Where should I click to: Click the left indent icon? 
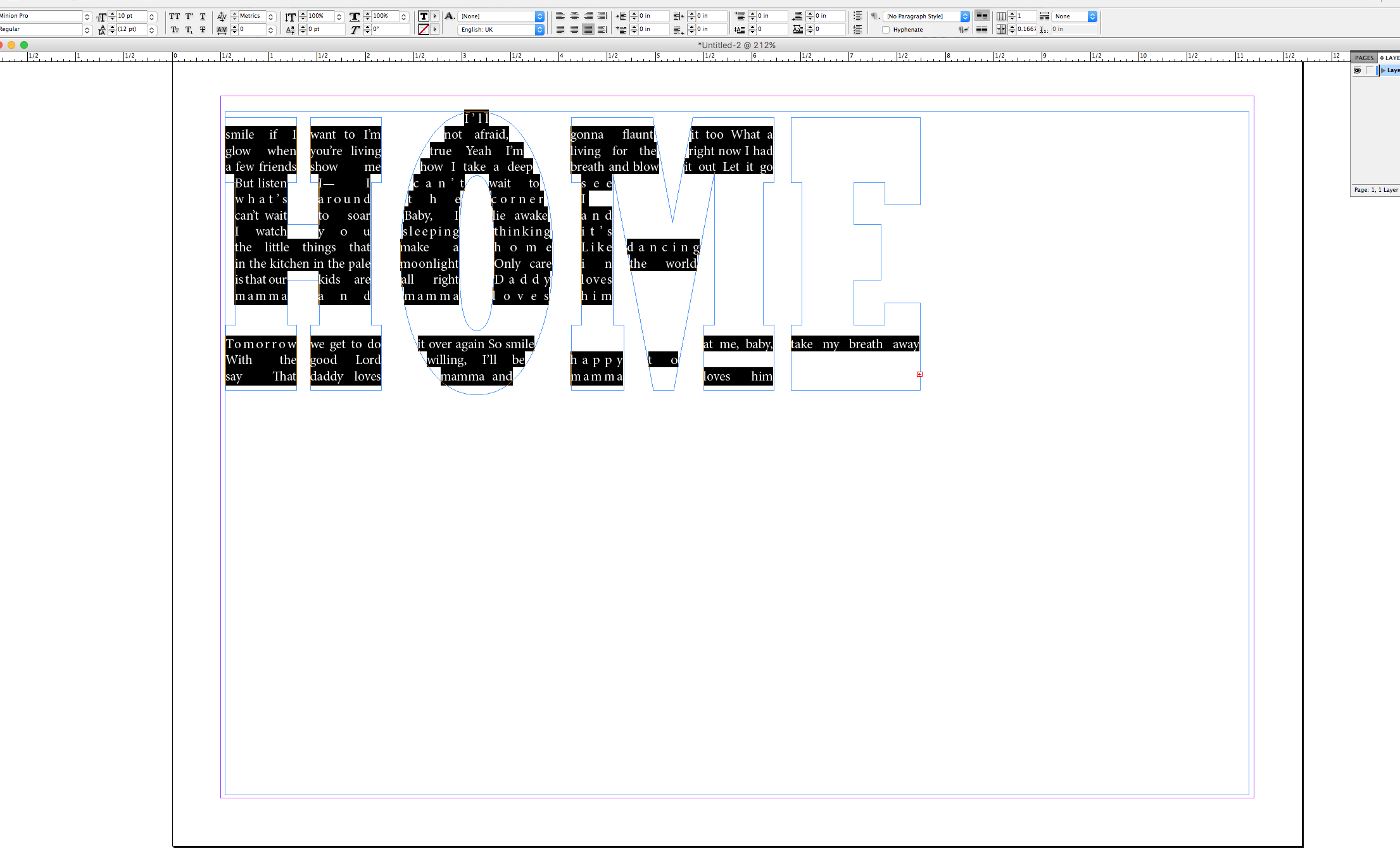[621, 16]
